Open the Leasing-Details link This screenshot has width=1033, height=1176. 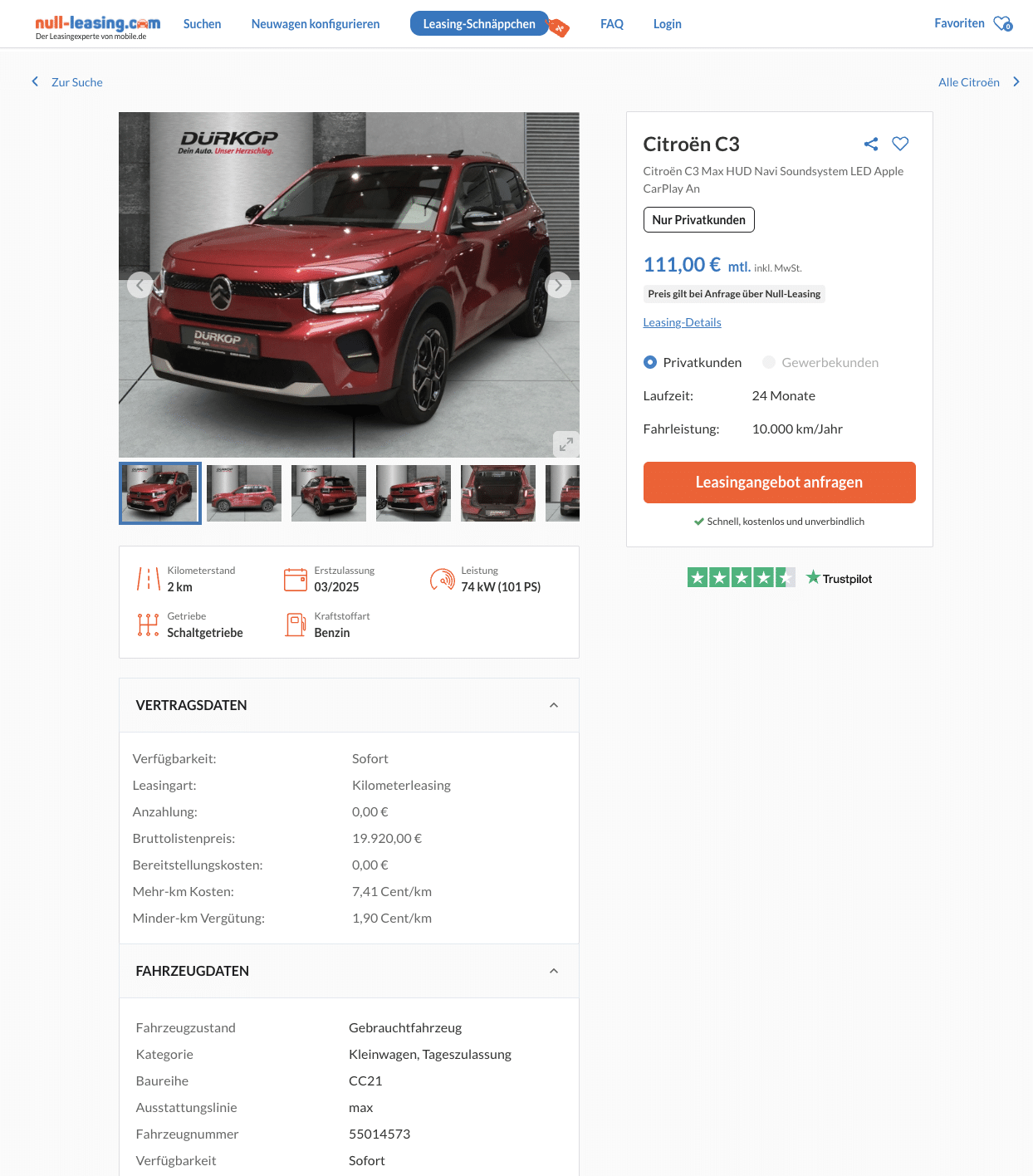tap(682, 322)
